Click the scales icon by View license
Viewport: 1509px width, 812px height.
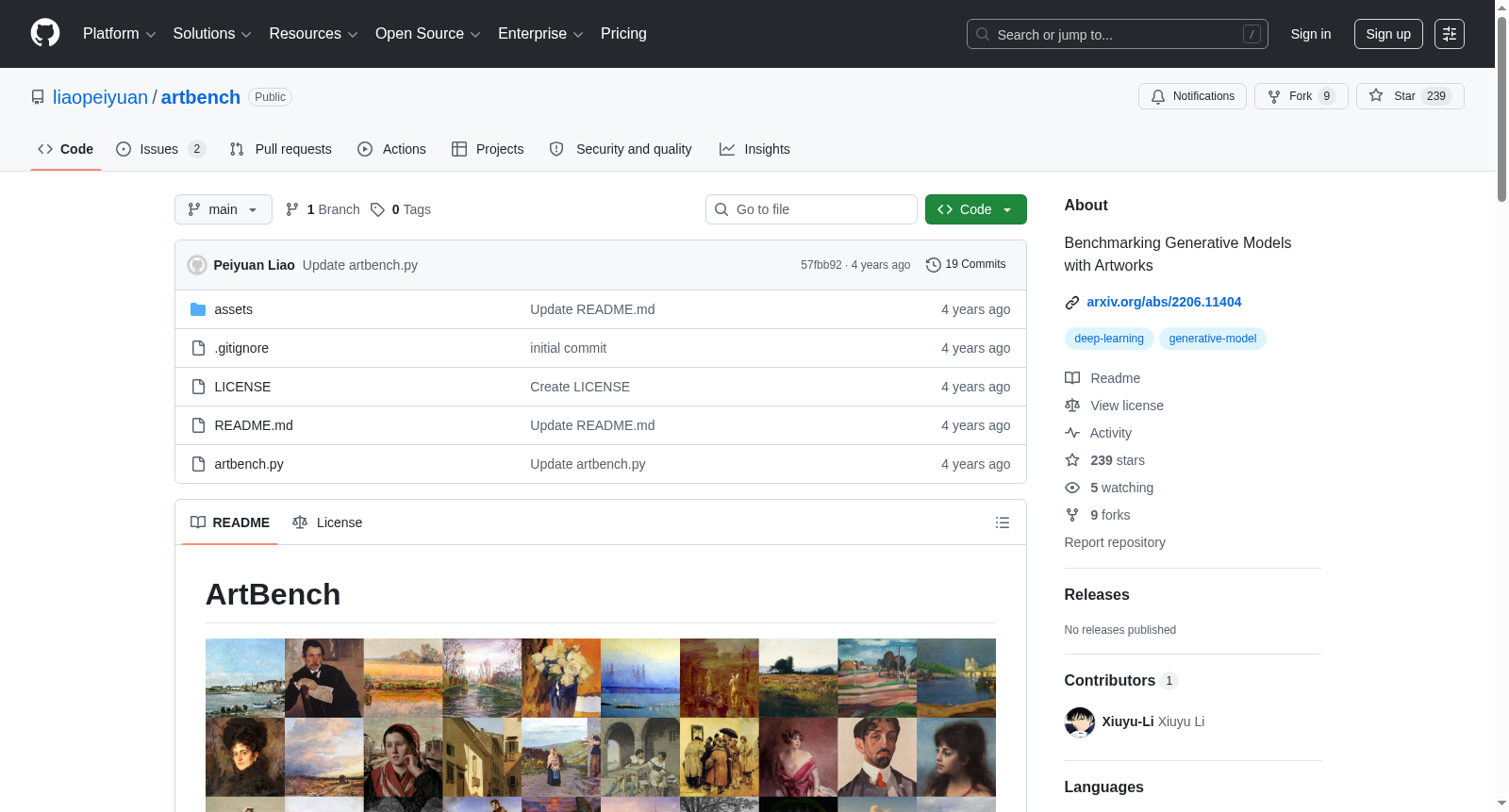point(1072,406)
